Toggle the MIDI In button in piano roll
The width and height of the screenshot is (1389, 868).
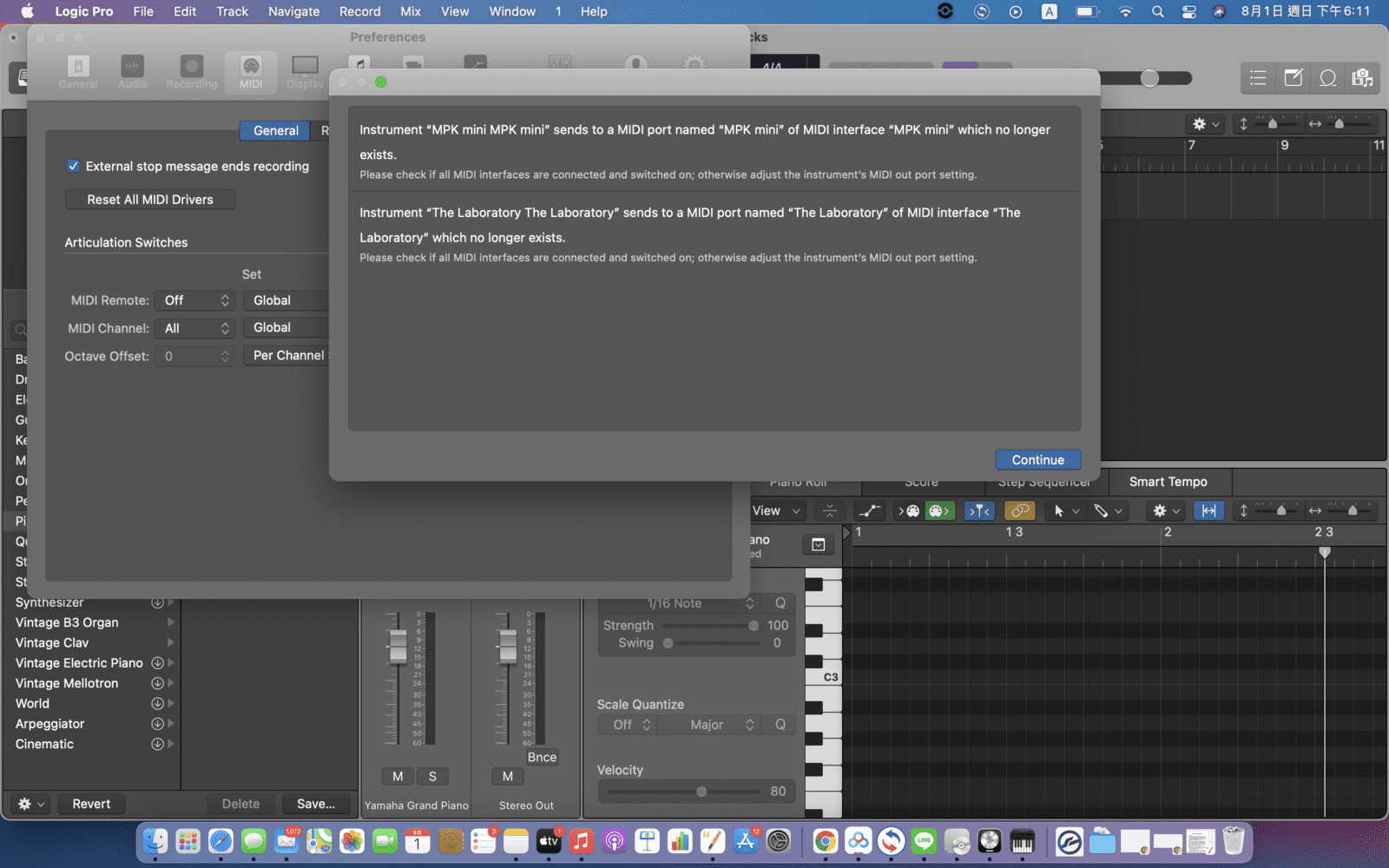click(x=909, y=510)
